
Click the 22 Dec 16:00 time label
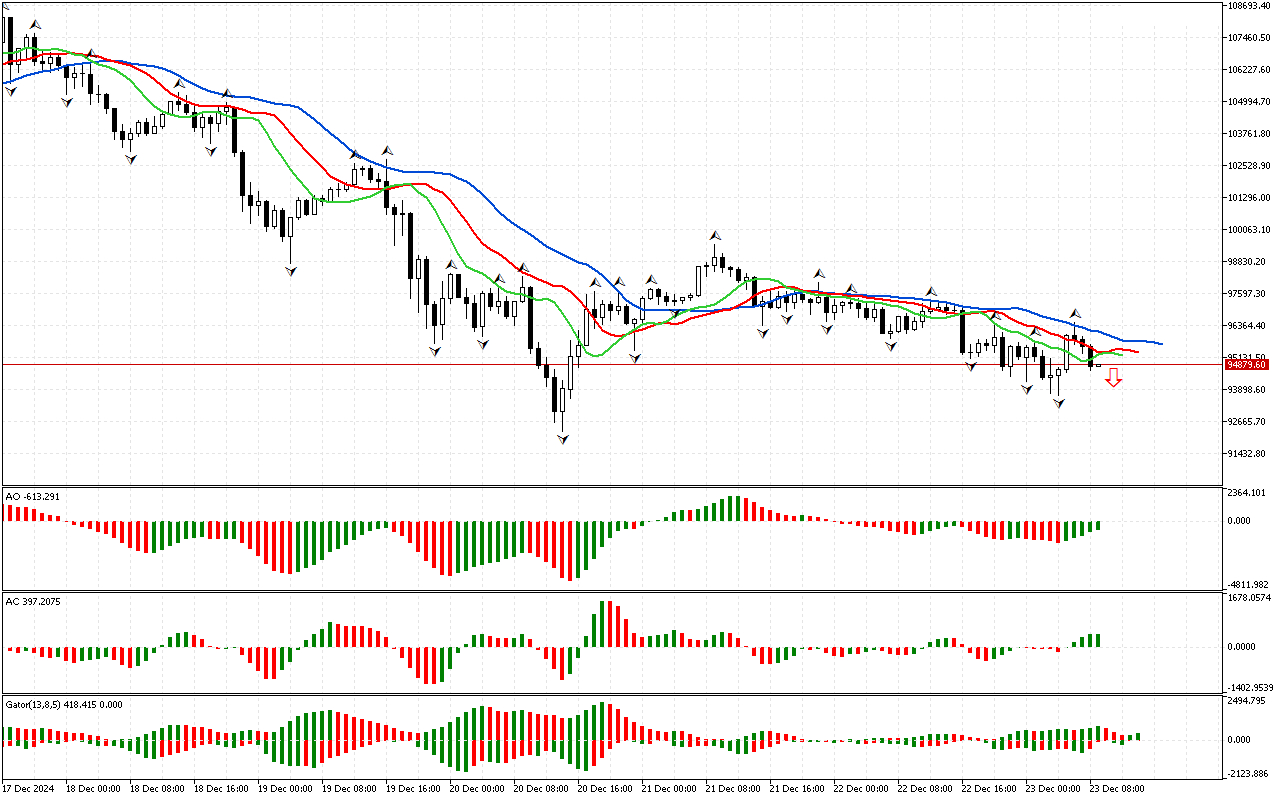coord(988,789)
